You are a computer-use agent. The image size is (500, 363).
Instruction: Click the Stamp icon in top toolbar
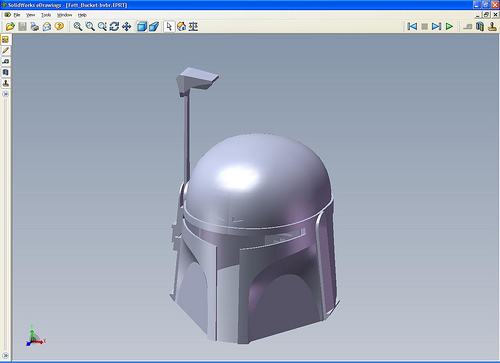pos(492,26)
